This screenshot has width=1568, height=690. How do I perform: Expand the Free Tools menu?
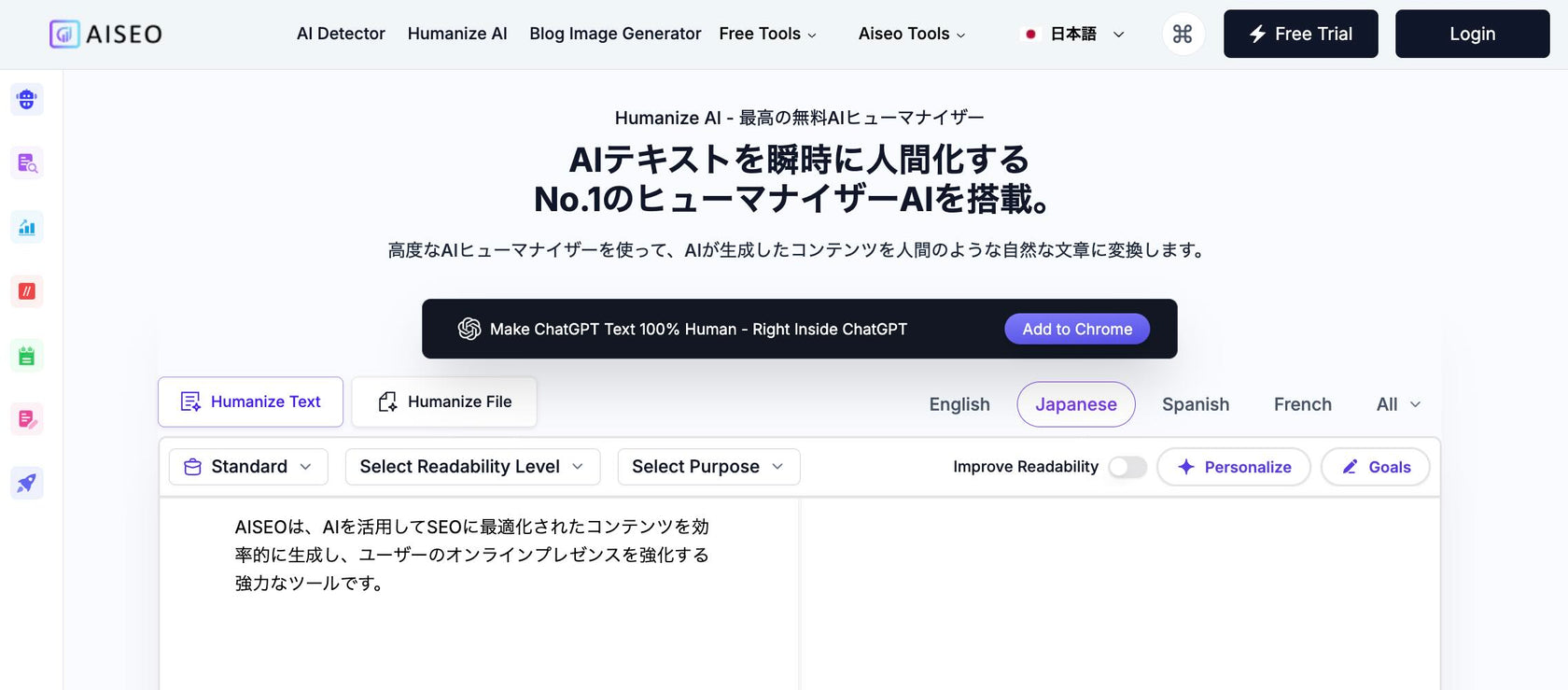767,34
